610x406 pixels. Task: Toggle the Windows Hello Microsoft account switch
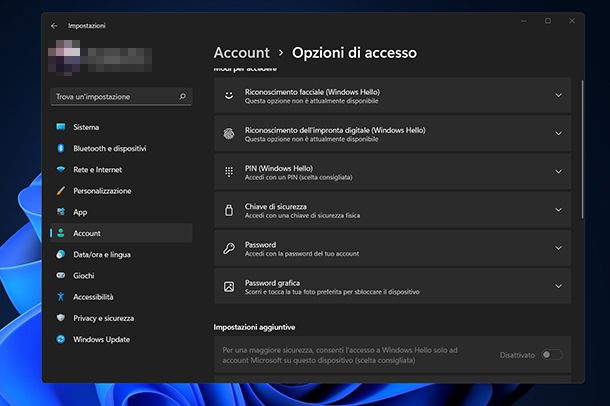[552, 355]
